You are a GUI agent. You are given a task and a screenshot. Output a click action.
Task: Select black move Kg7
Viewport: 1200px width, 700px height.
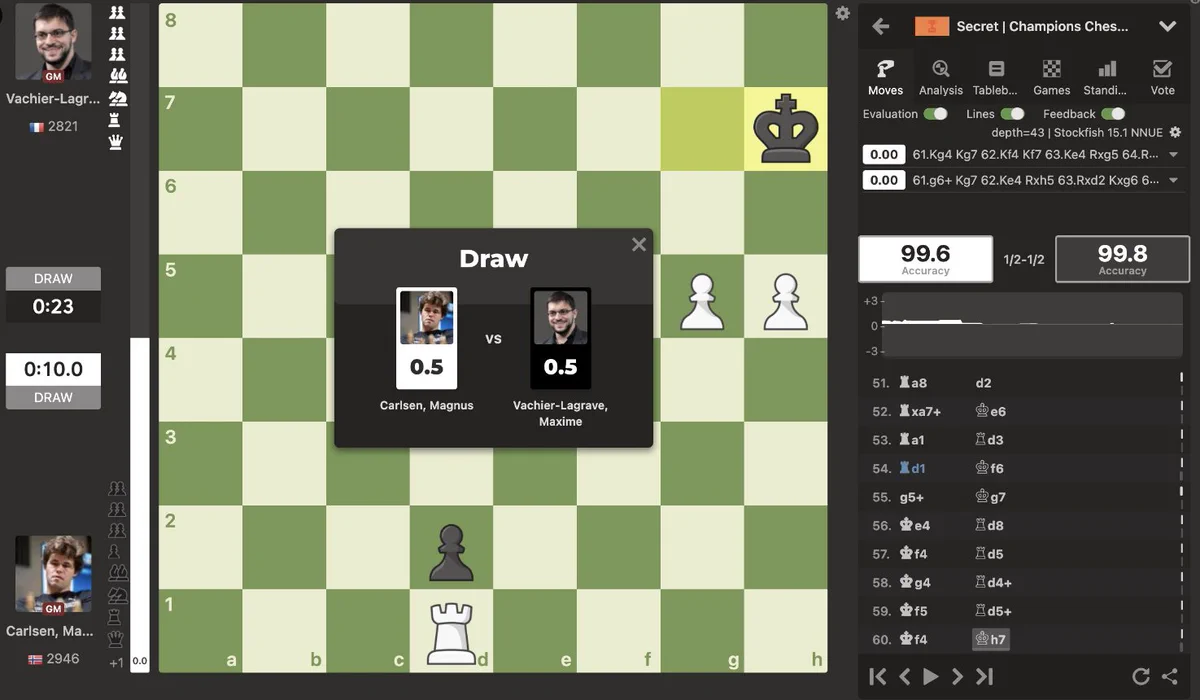coord(990,497)
